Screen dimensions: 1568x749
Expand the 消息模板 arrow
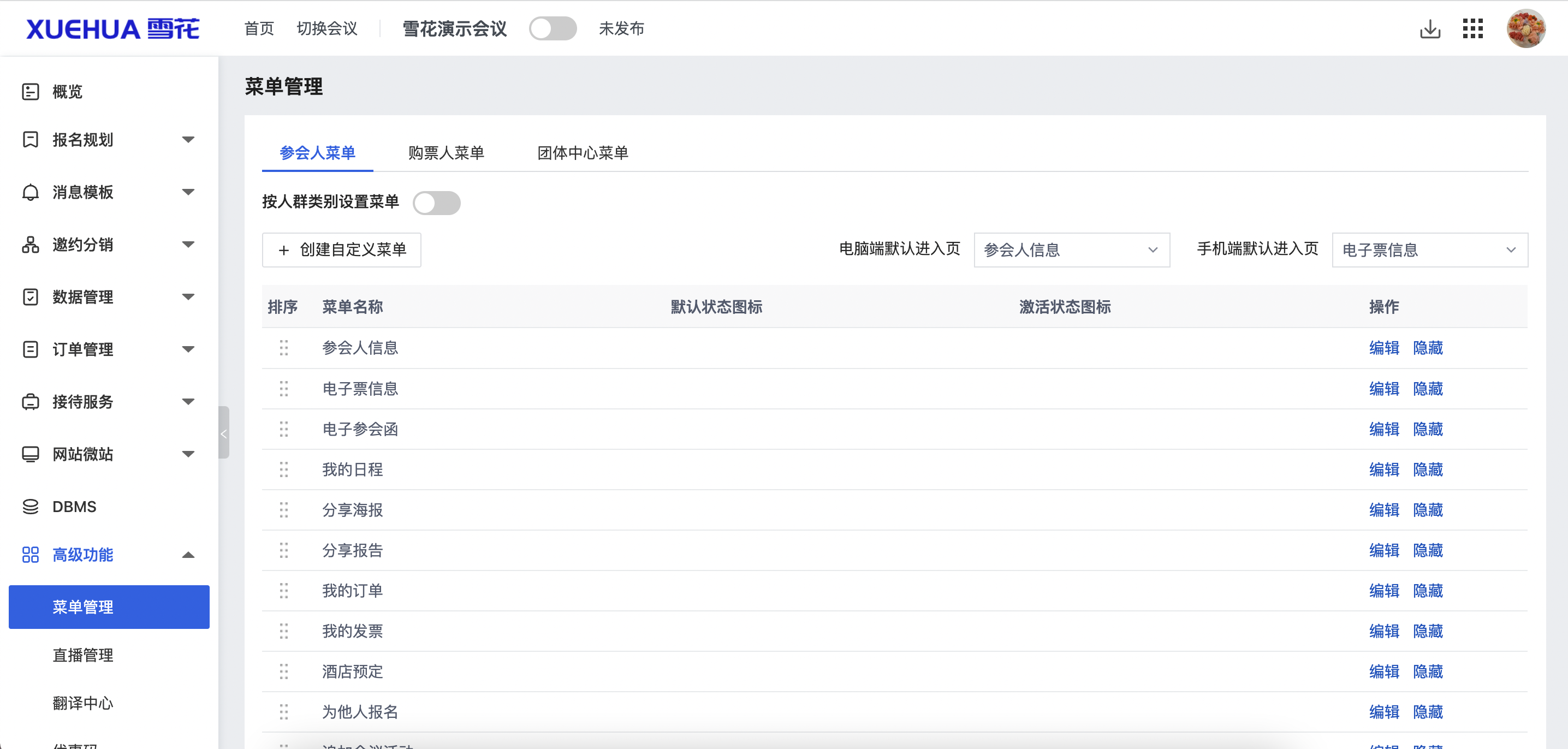[x=188, y=192]
